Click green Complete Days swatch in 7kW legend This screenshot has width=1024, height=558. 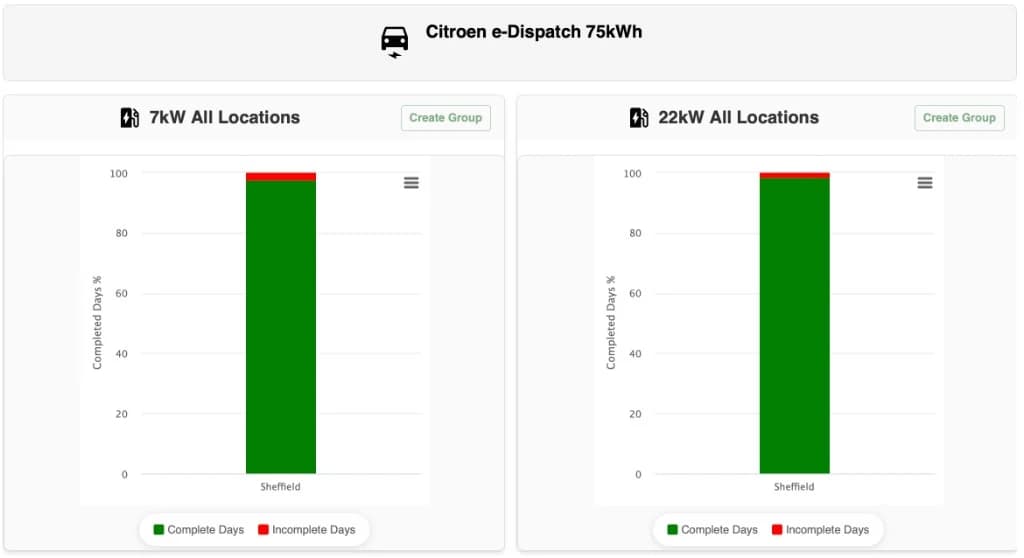tap(159, 529)
